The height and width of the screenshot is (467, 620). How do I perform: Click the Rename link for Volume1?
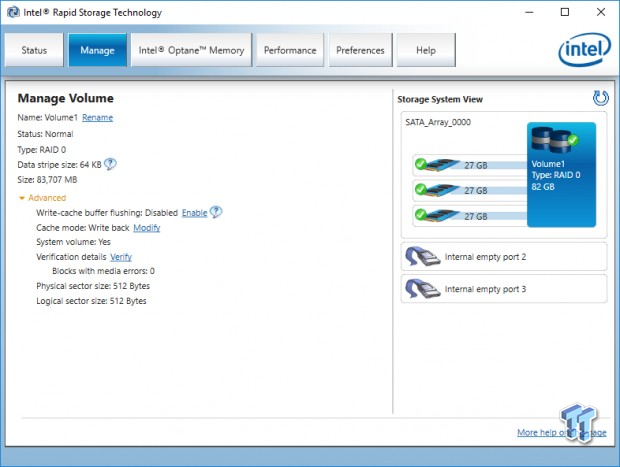pos(97,117)
